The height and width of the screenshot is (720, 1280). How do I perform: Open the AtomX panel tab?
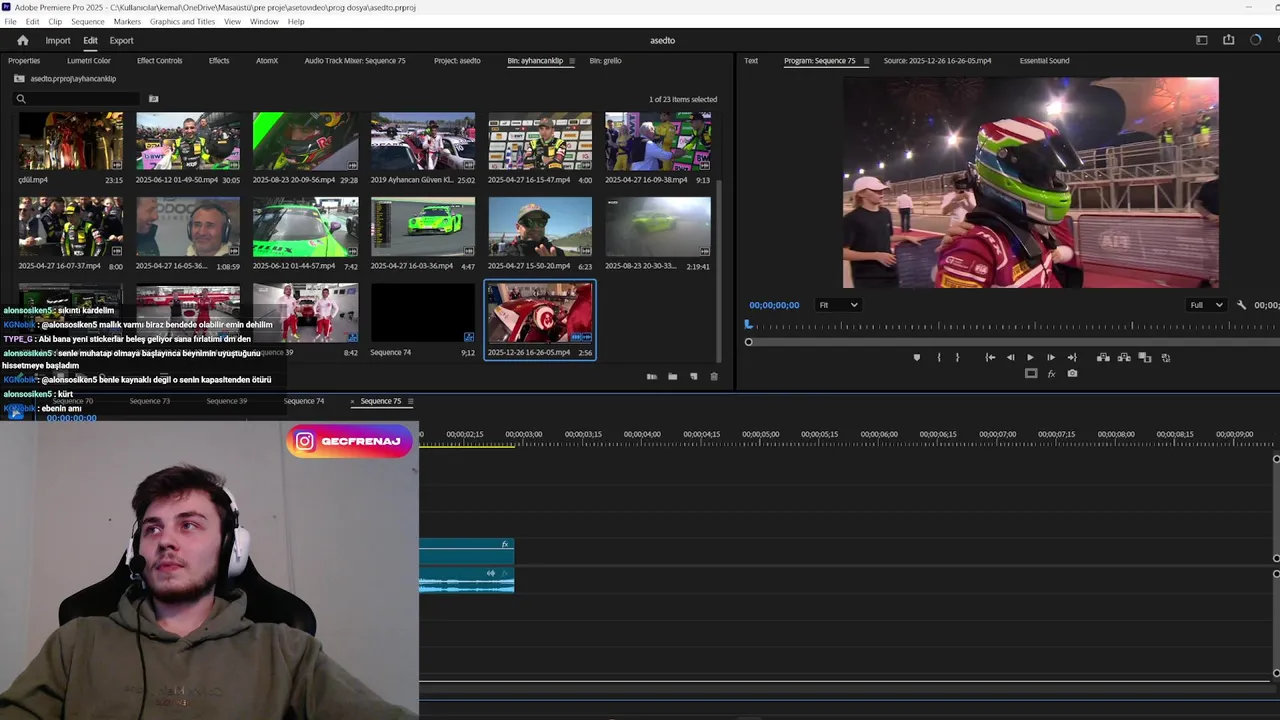coord(267,61)
